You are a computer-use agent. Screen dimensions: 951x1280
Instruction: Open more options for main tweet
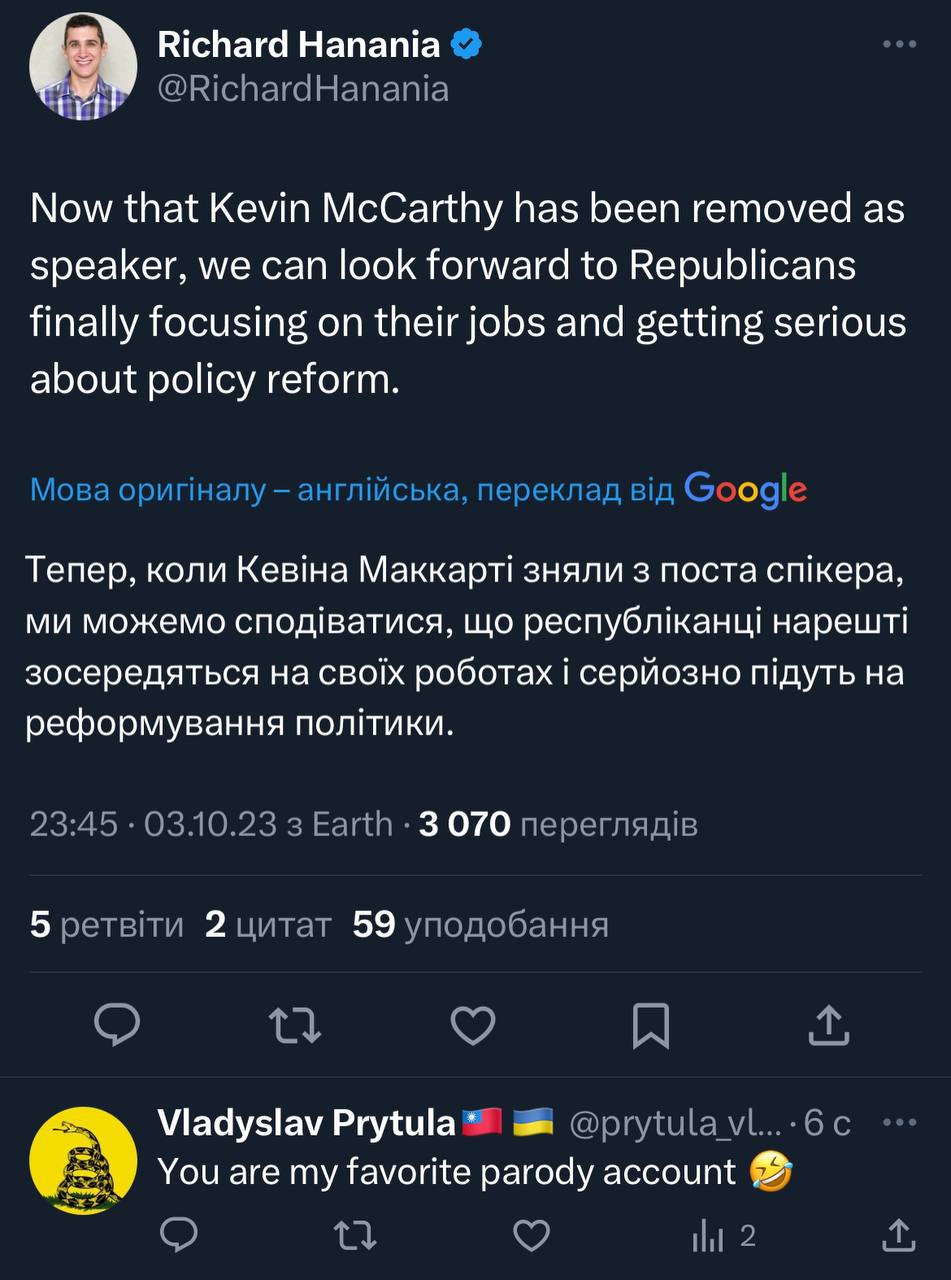point(899,45)
